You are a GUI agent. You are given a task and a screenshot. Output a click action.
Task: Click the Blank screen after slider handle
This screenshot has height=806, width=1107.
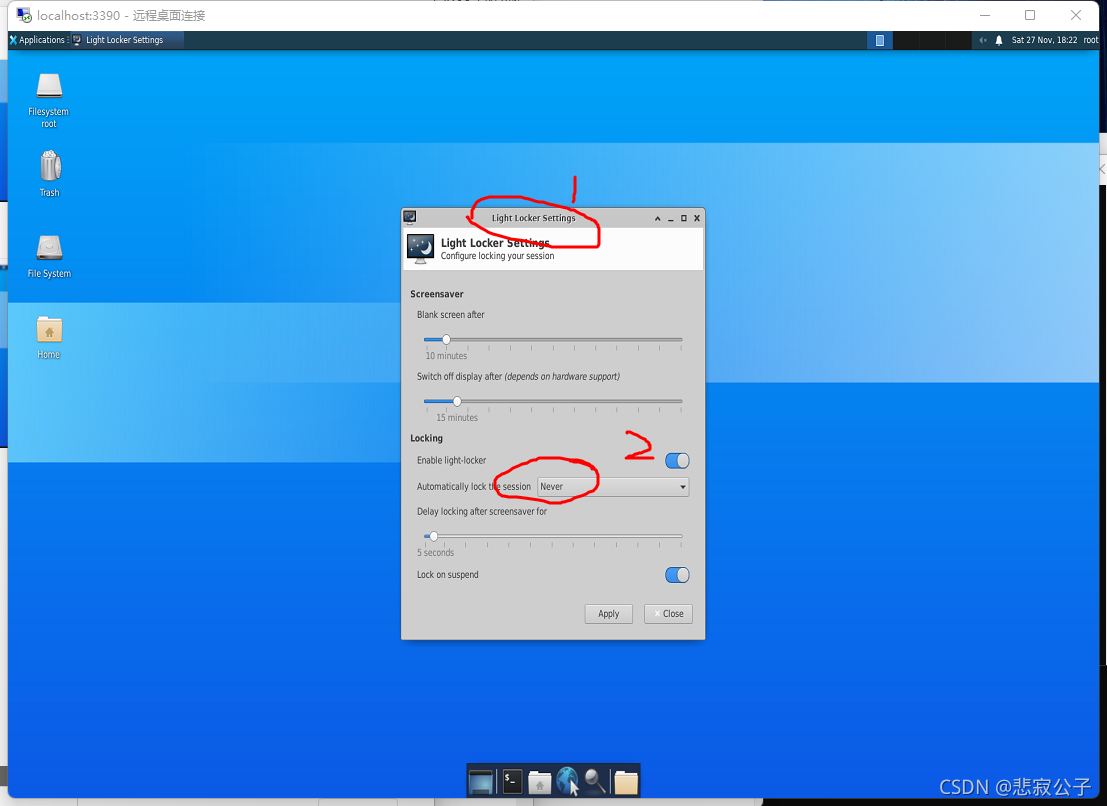tap(446, 339)
